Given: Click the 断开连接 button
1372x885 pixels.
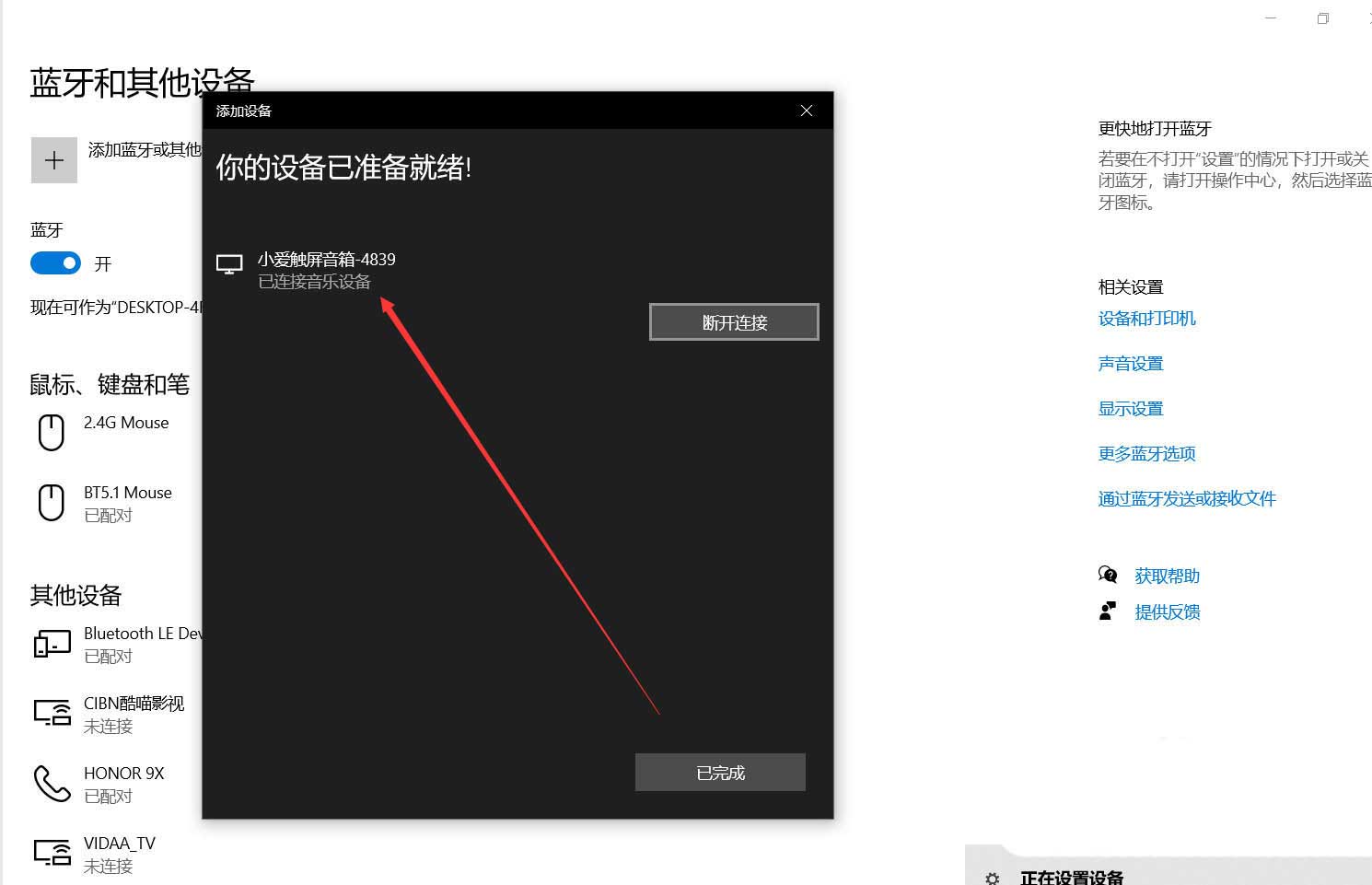Looking at the screenshot, I should pos(734,321).
